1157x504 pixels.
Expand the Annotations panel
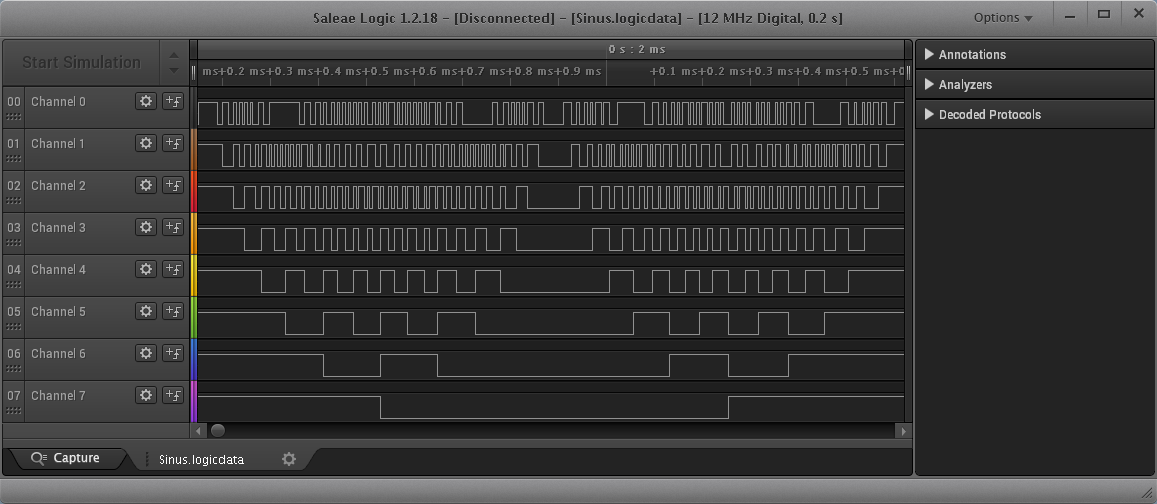[1034, 55]
